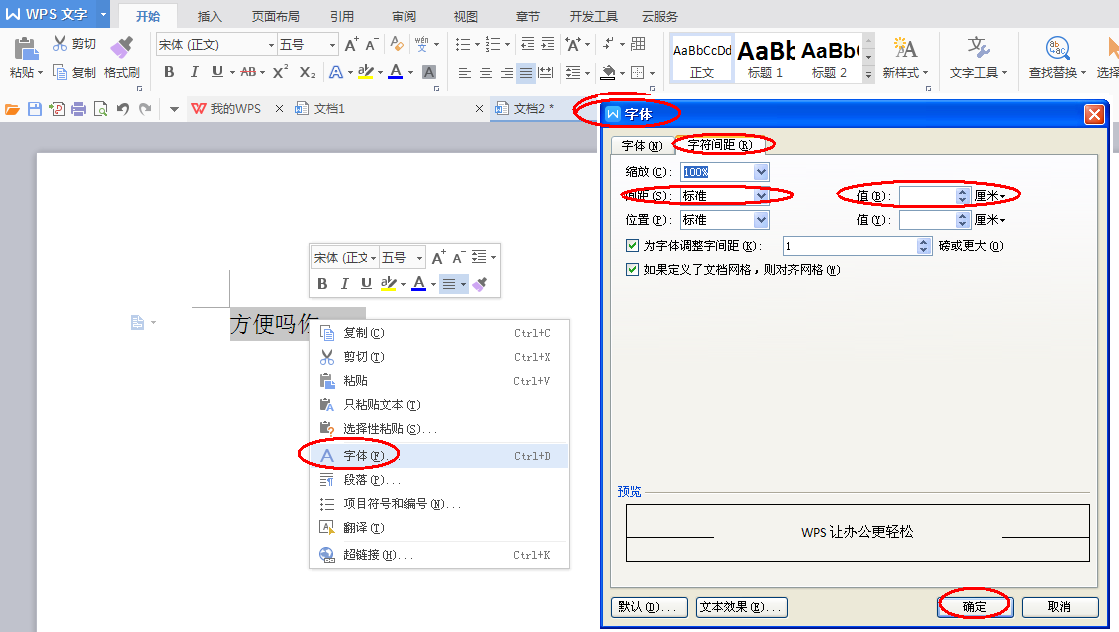Click the spacing value (值 B) input field
This screenshot has width=1119, height=632.
[928, 196]
